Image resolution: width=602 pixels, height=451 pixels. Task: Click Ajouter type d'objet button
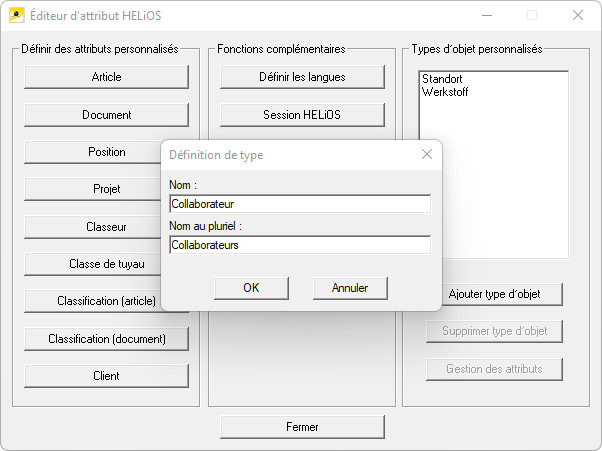click(502, 294)
